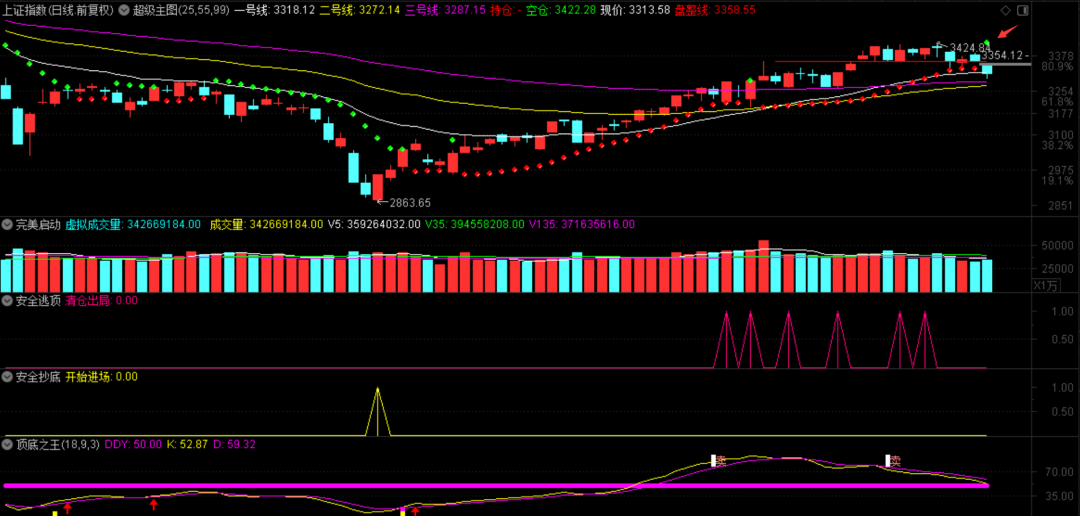Click the 清仓出局 legend label
Screen dimensions: 1080x516
88,300
